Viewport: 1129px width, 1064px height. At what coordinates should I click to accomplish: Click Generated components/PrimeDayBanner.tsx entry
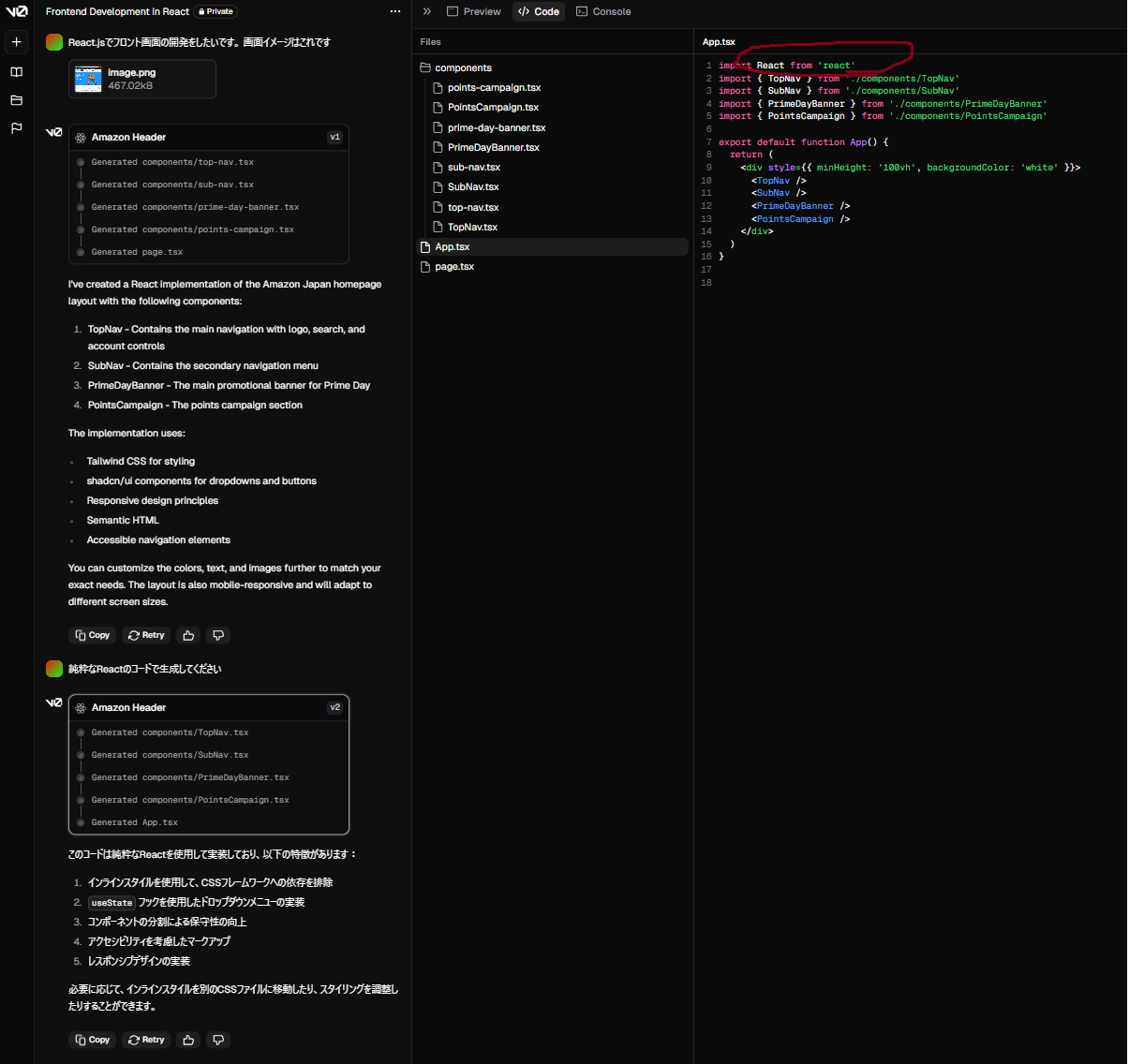(x=190, y=777)
